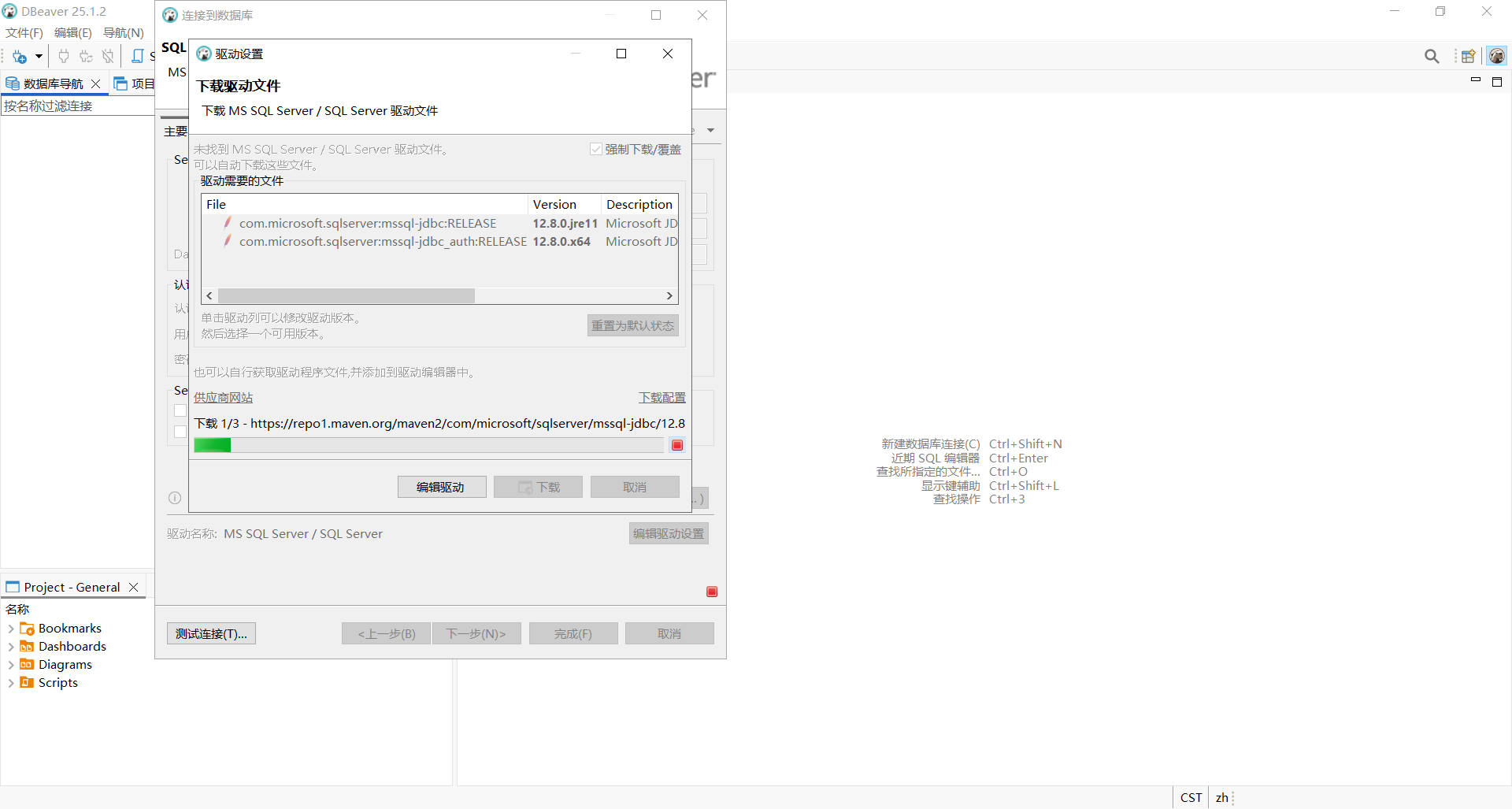
Task: Click version 12.8.0.x64 of mssql-jdbc_auth
Action: [561, 241]
